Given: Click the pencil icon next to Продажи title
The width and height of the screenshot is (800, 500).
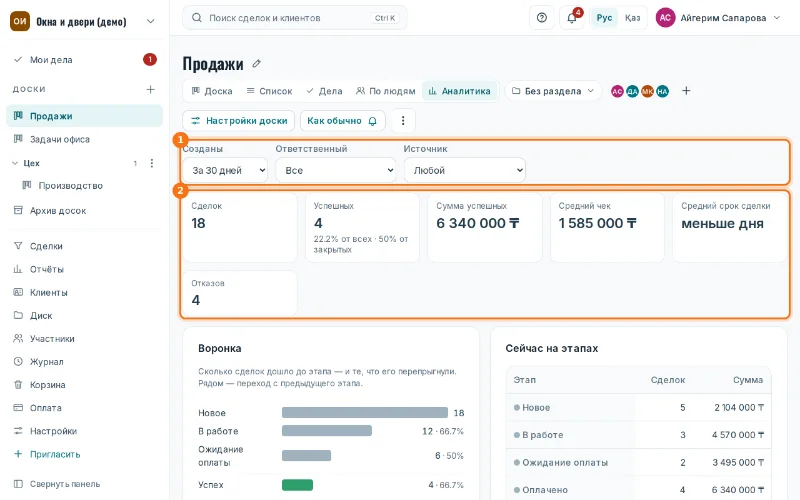Looking at the screenshot, I should pos(257,64).
